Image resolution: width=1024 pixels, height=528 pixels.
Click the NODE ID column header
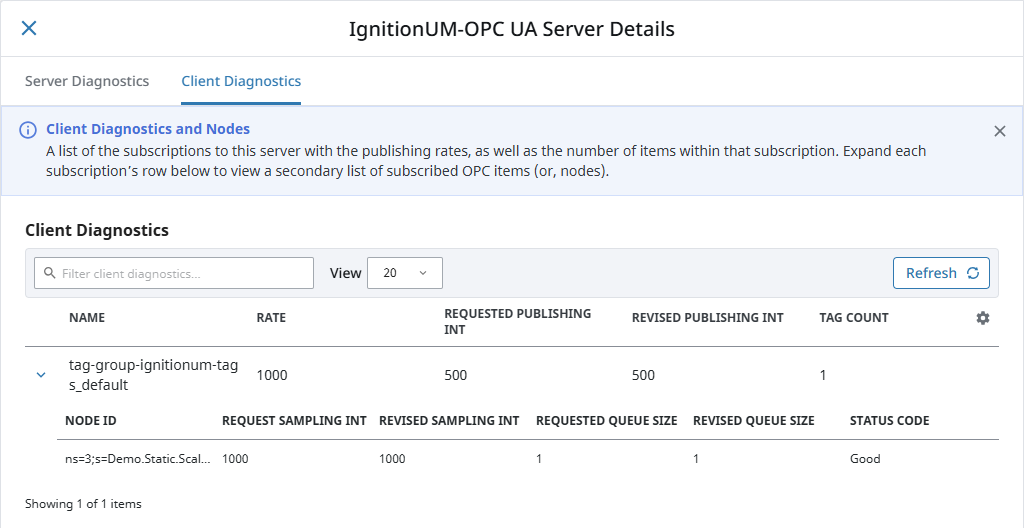pos(91,420)
